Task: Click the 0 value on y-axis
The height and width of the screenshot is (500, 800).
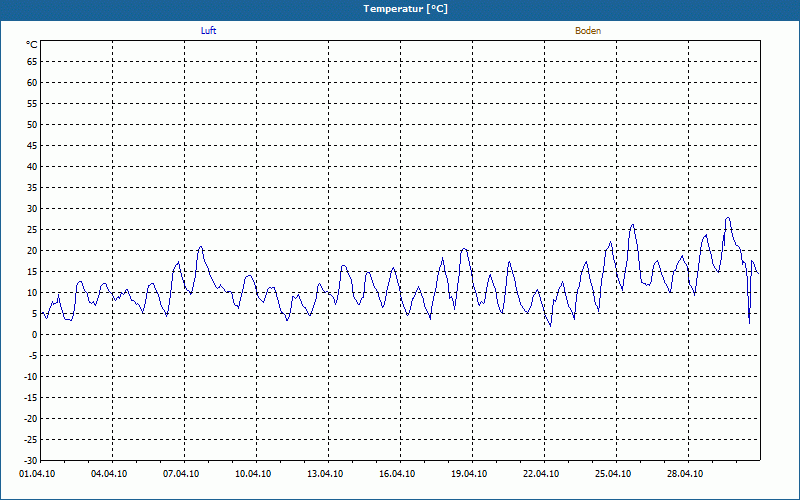Action: (35, 335)
